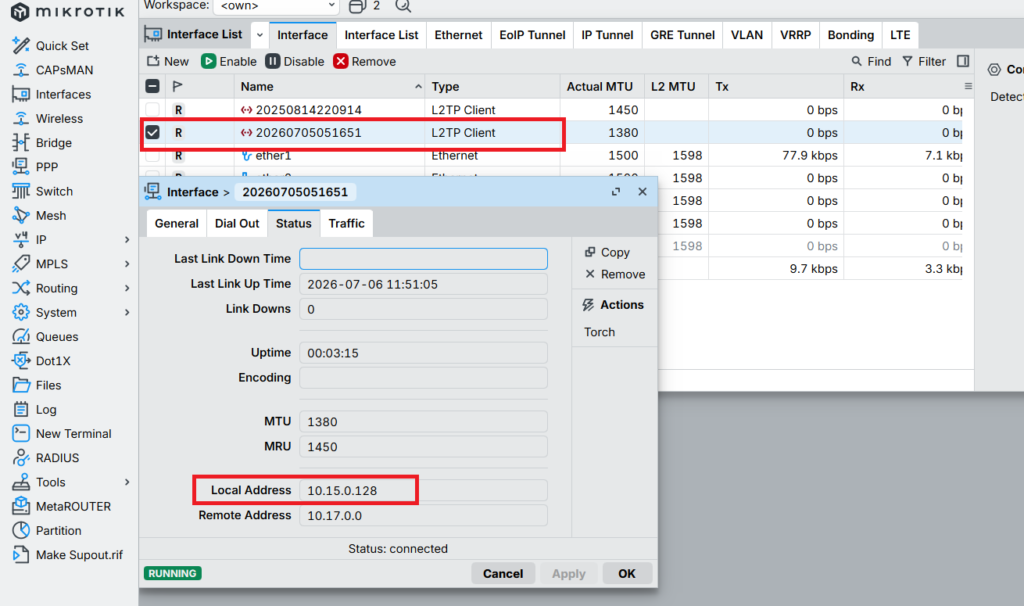This screenshot has height=606, width=1024.
Task: Toggle select-all checkbox in table header
Action: pyautogui.click(x=152, y=86)
